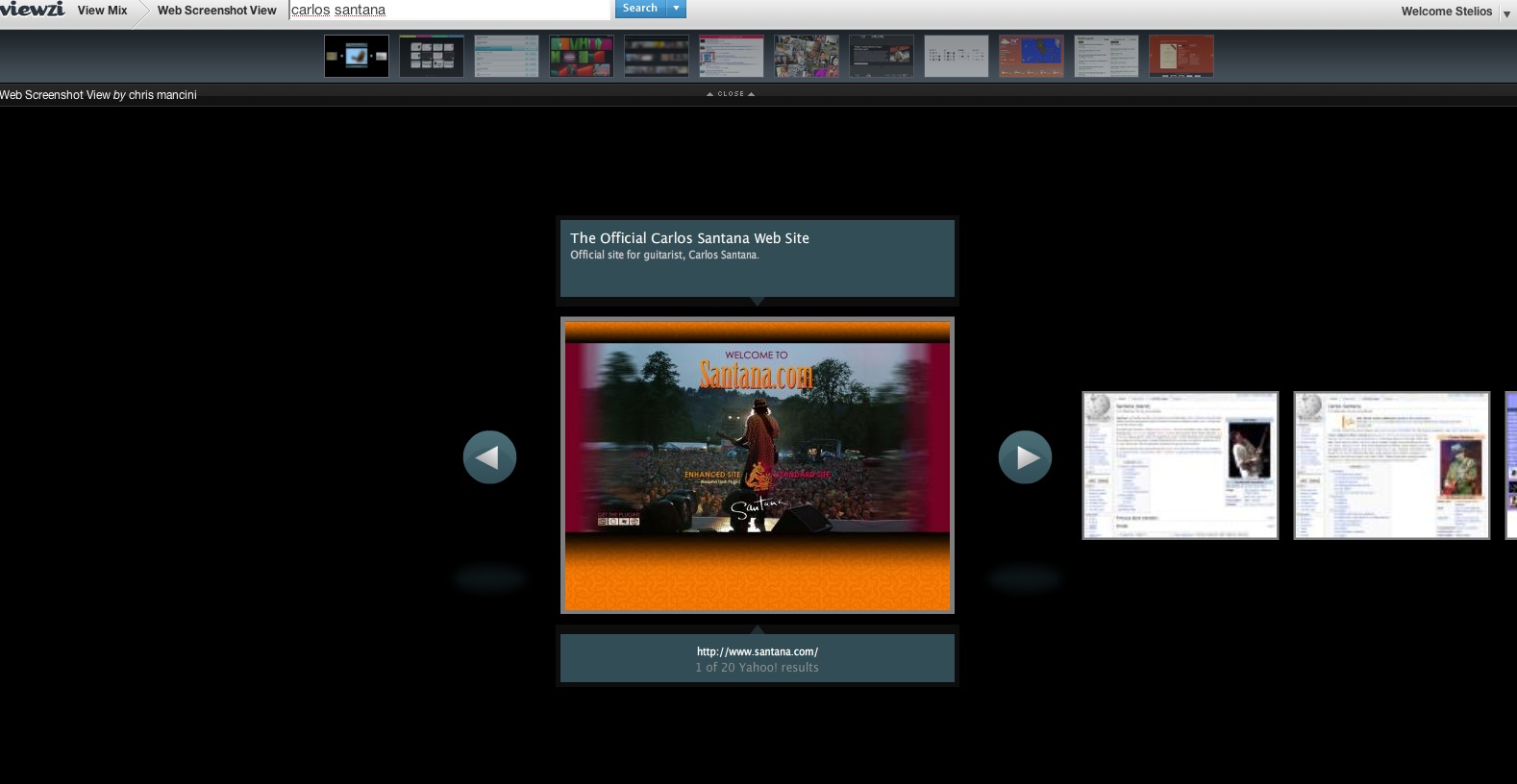Select Web Screenshot View breadcrumb
This screenshot has width=1517, height=784.
(x=217, y=11)
